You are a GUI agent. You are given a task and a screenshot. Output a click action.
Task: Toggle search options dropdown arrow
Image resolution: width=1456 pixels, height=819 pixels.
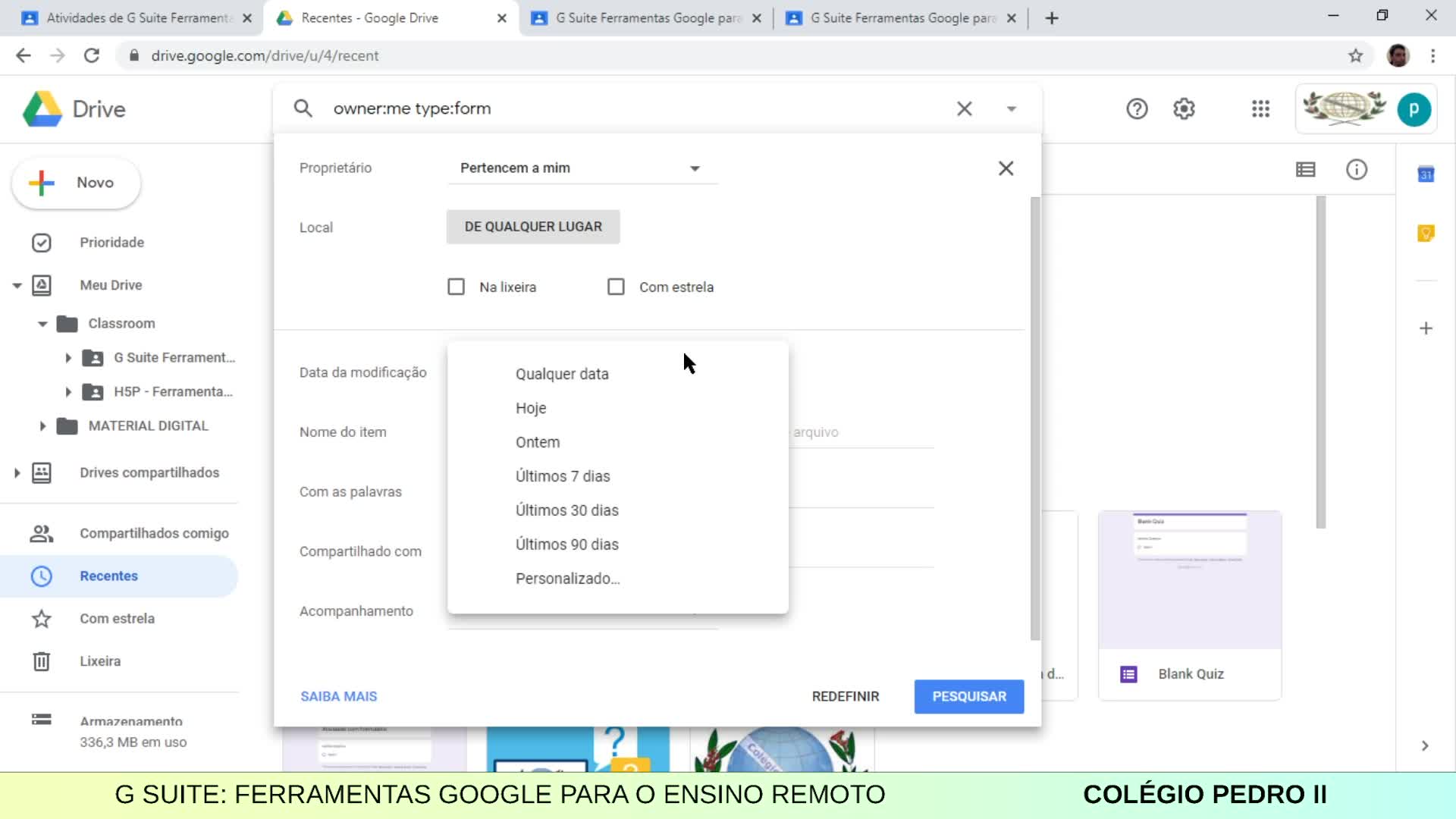[1011, 109]
